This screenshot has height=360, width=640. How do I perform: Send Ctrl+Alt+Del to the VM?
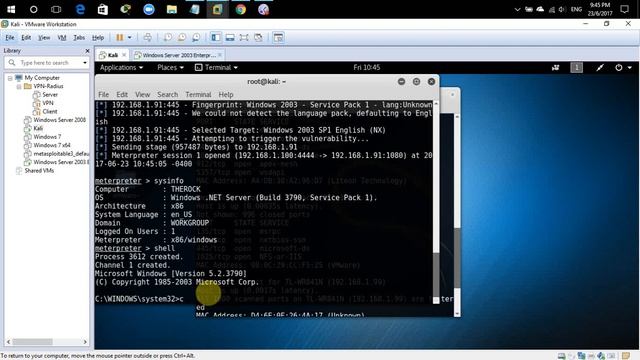pos(147,38)
